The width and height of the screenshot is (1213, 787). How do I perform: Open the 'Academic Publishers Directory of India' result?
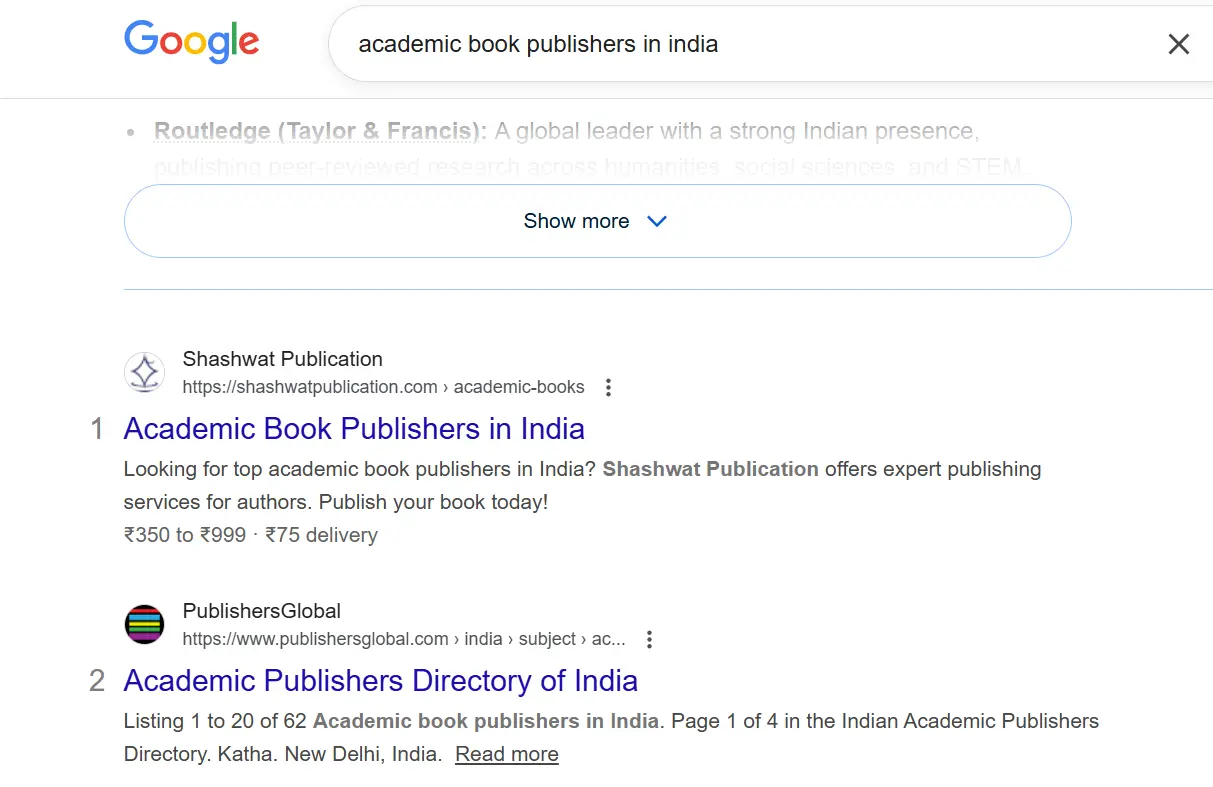pyautogui.click(x=380, y=681)
